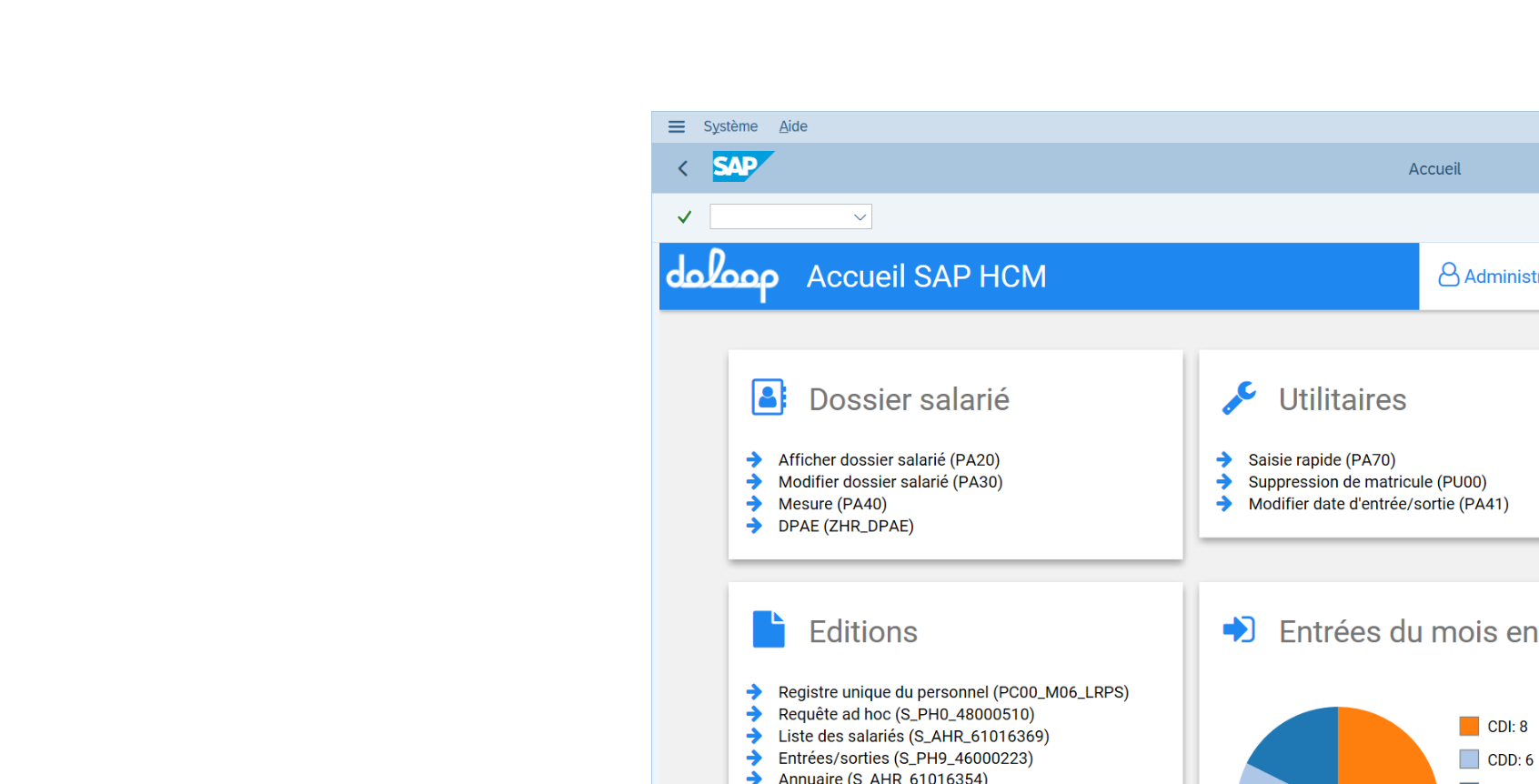This screenshot has width=1539, height=784.
Task: Launch Mesure (PA40)
Action: click(x=832, y=504)
